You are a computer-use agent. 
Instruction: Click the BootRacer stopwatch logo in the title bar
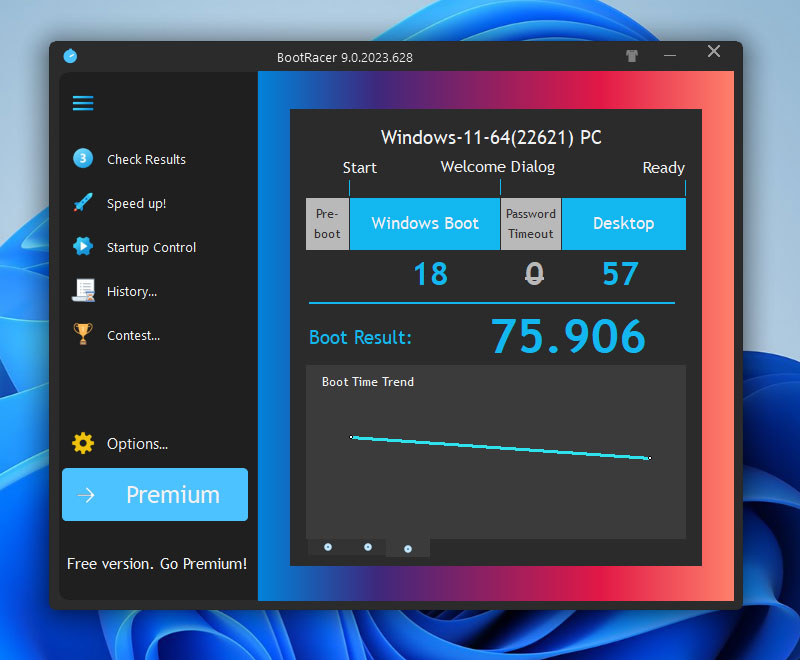click(70, 56)
